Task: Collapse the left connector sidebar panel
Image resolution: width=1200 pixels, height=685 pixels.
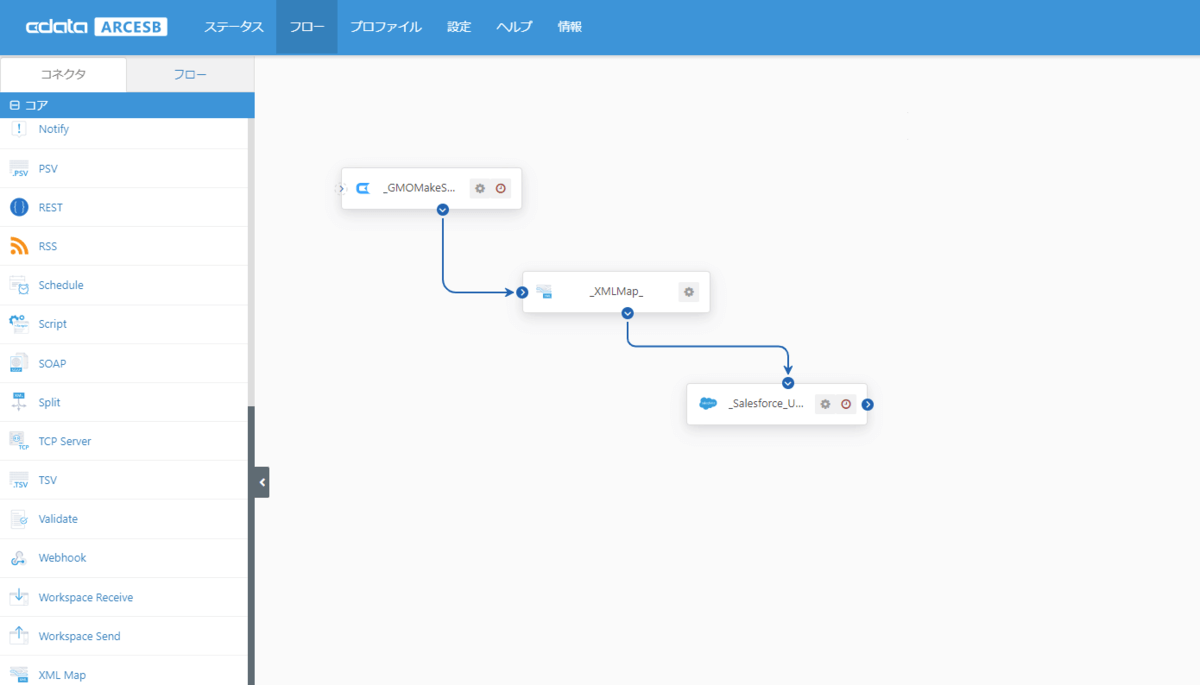Action: pos(262,482)
